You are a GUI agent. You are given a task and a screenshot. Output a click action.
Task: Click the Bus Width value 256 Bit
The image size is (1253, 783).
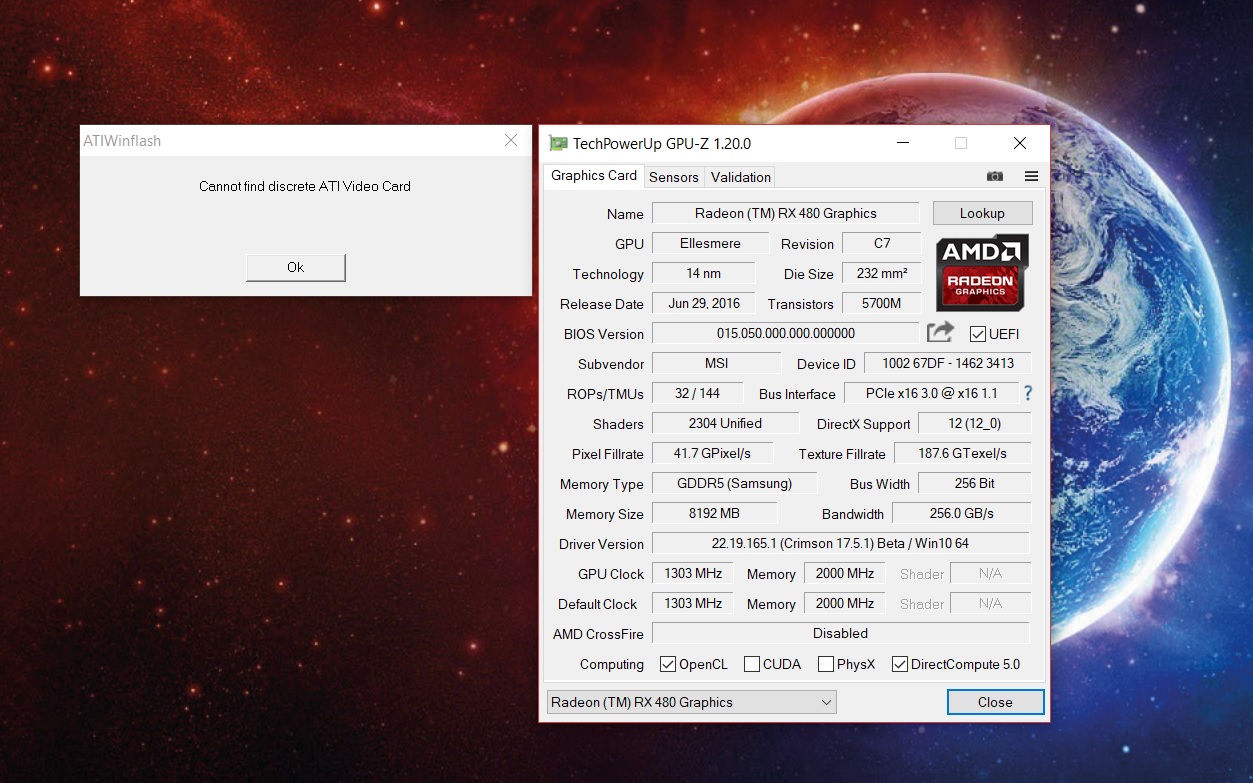(974, 483)
